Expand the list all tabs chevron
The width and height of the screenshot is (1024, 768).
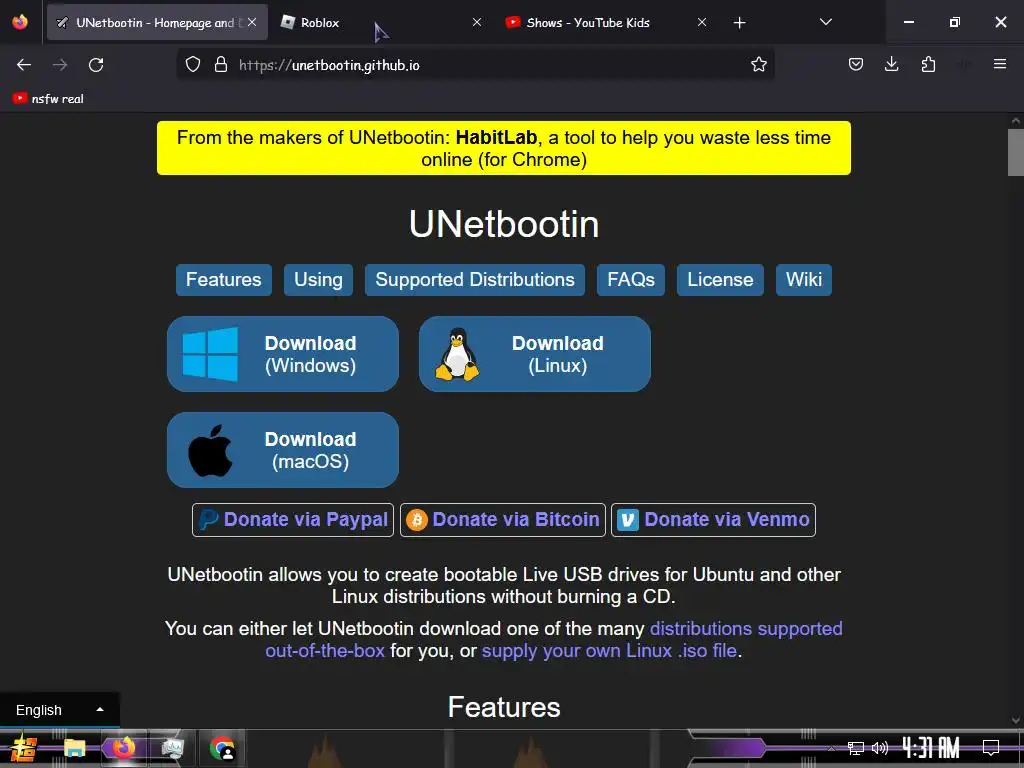tap(825, 22)
